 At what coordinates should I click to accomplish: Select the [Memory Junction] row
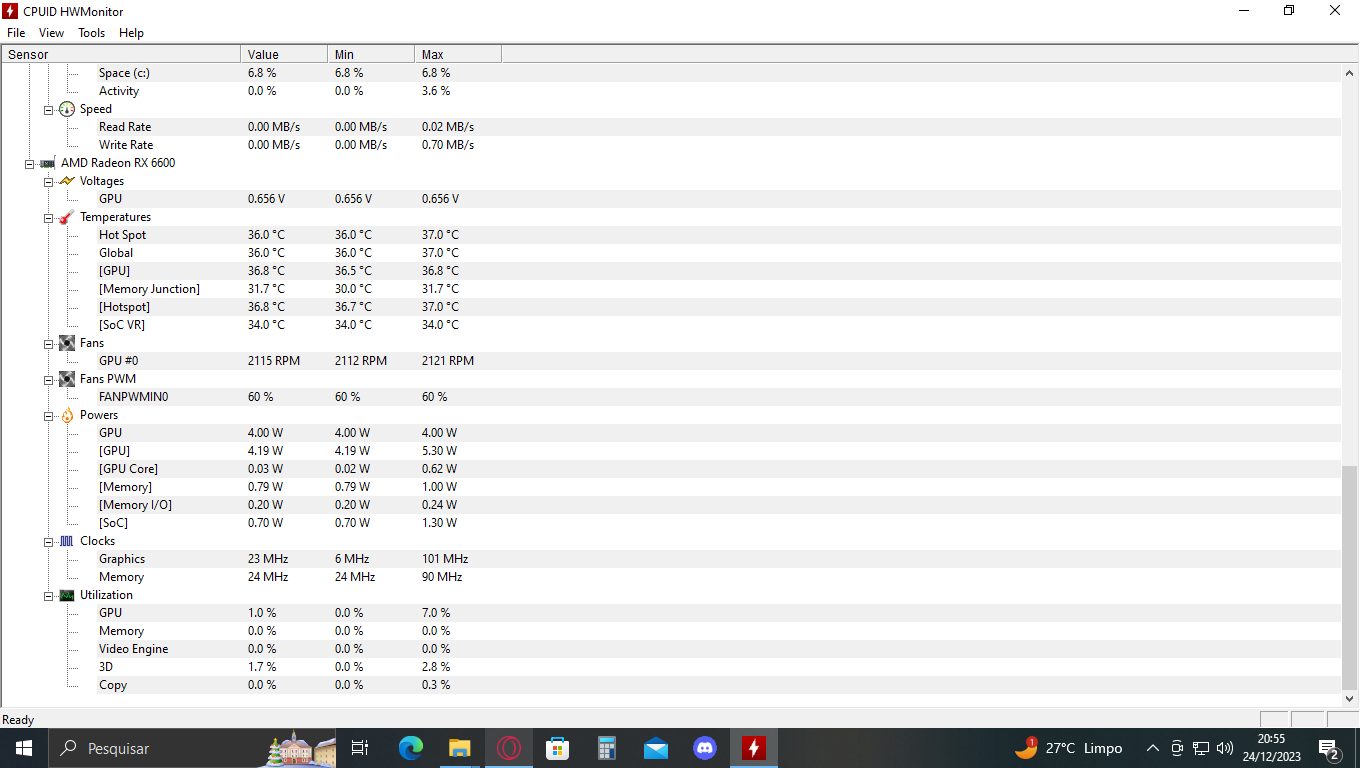671,289
